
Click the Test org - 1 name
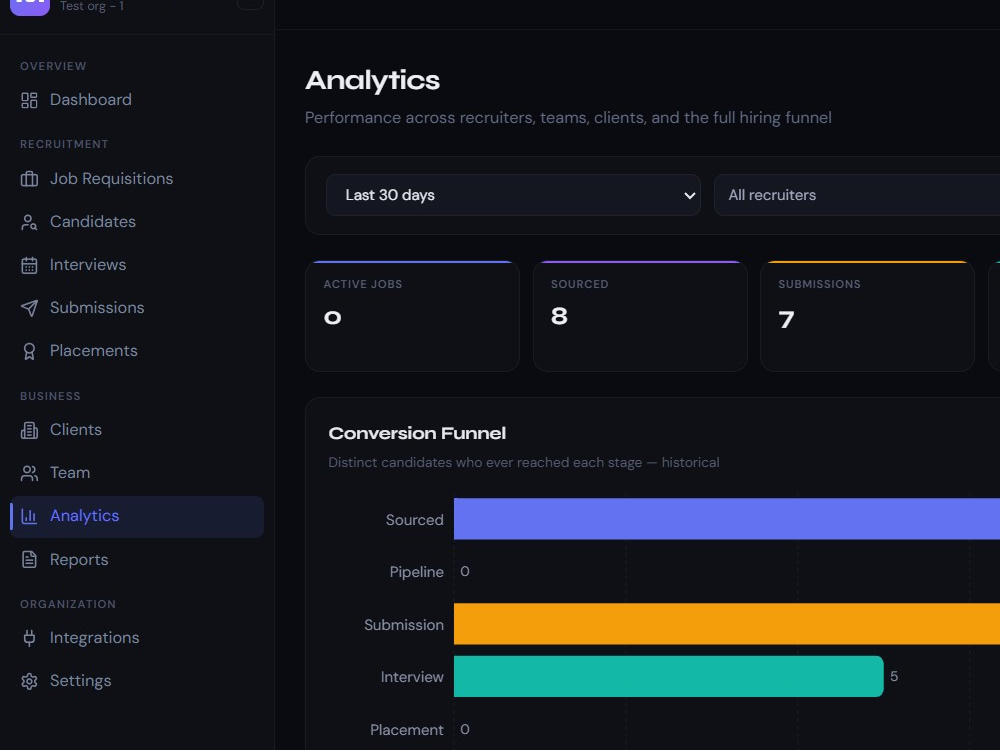click(92, 6)
